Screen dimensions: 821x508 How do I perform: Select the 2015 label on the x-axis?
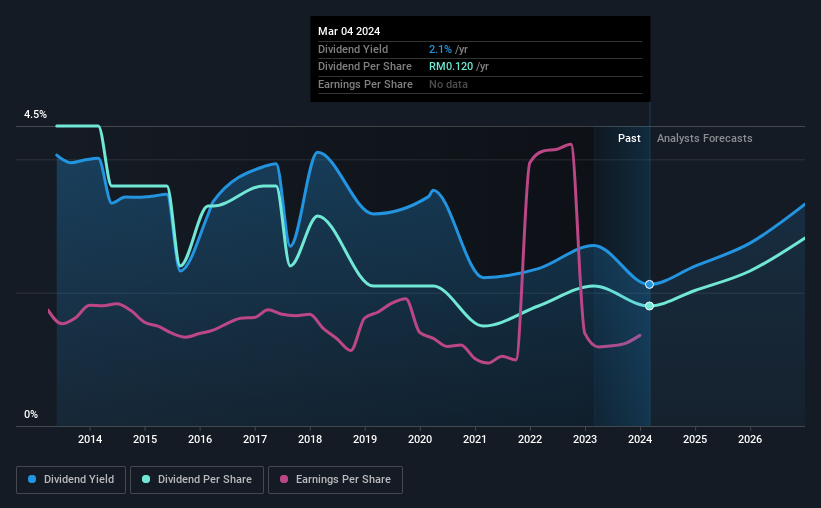tap(145, 439)
